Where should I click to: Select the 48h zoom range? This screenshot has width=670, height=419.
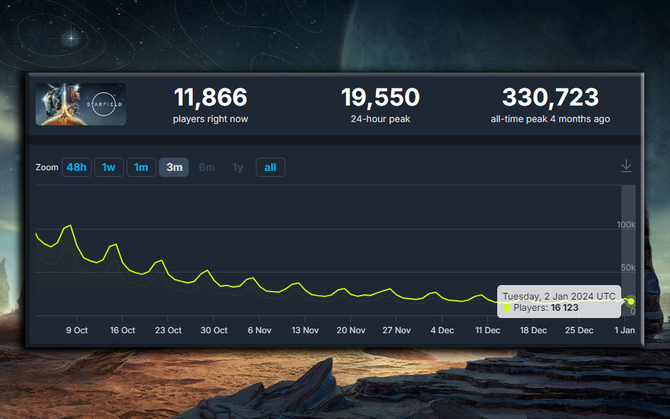pos(76,167)
